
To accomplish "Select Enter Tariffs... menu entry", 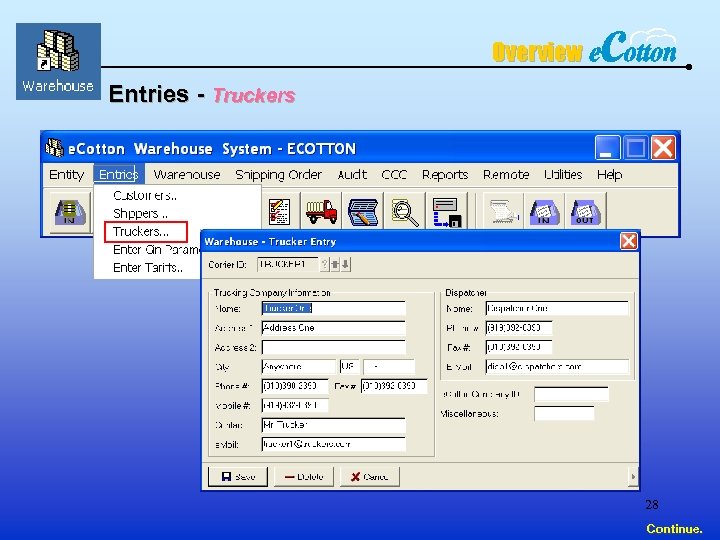I will [148, 268].
